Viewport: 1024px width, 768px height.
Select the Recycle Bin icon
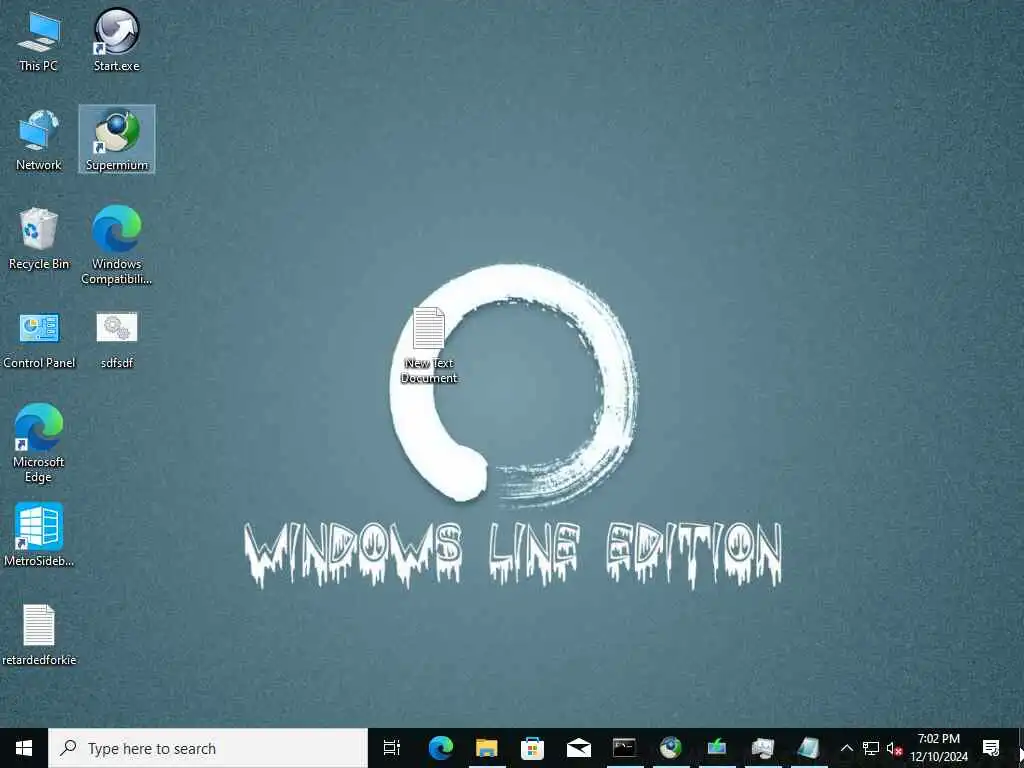pos(39,238)
